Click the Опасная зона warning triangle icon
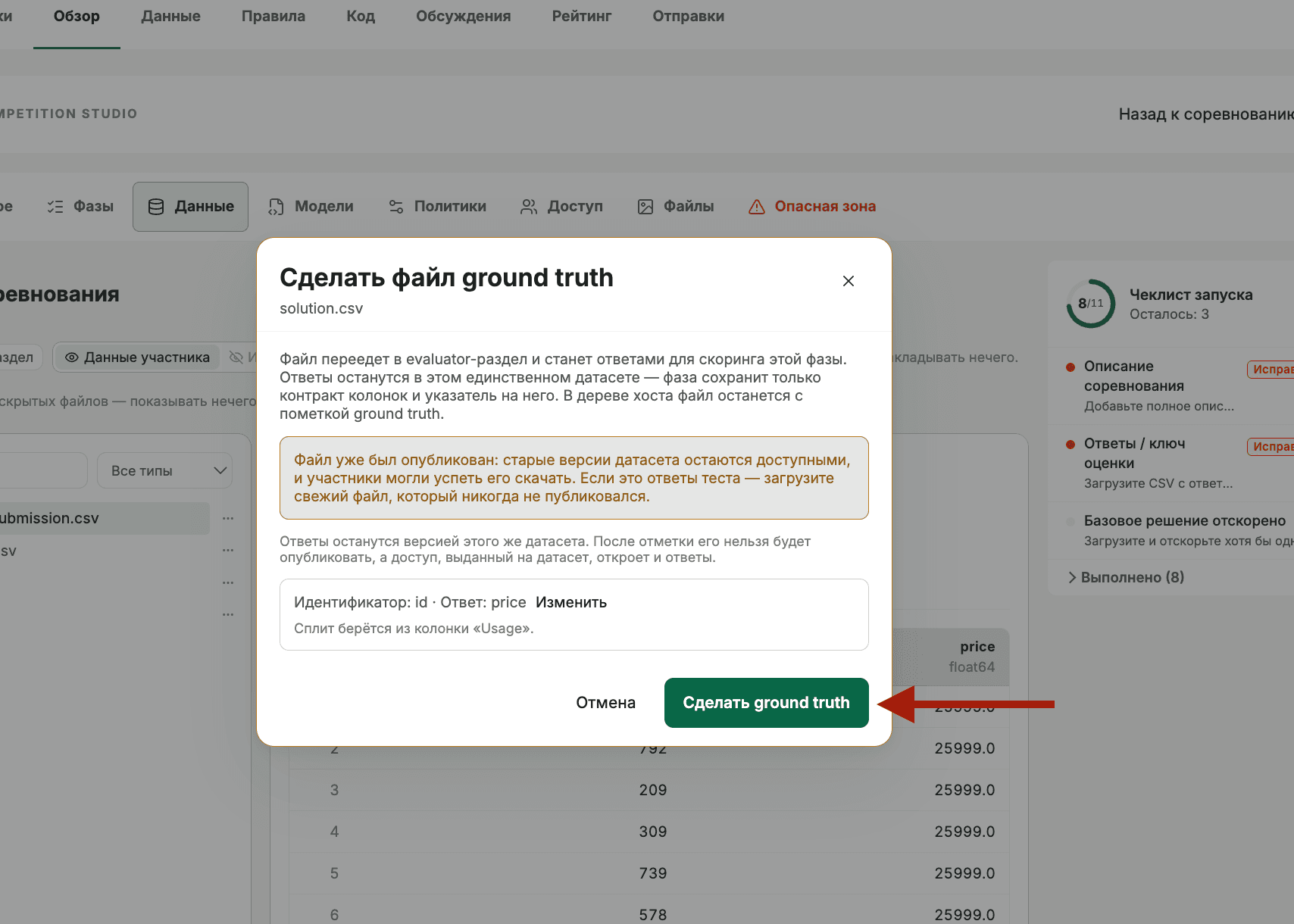Viewport: 1294px width, 924px height. pyautogui.click(x=757, y=207)
